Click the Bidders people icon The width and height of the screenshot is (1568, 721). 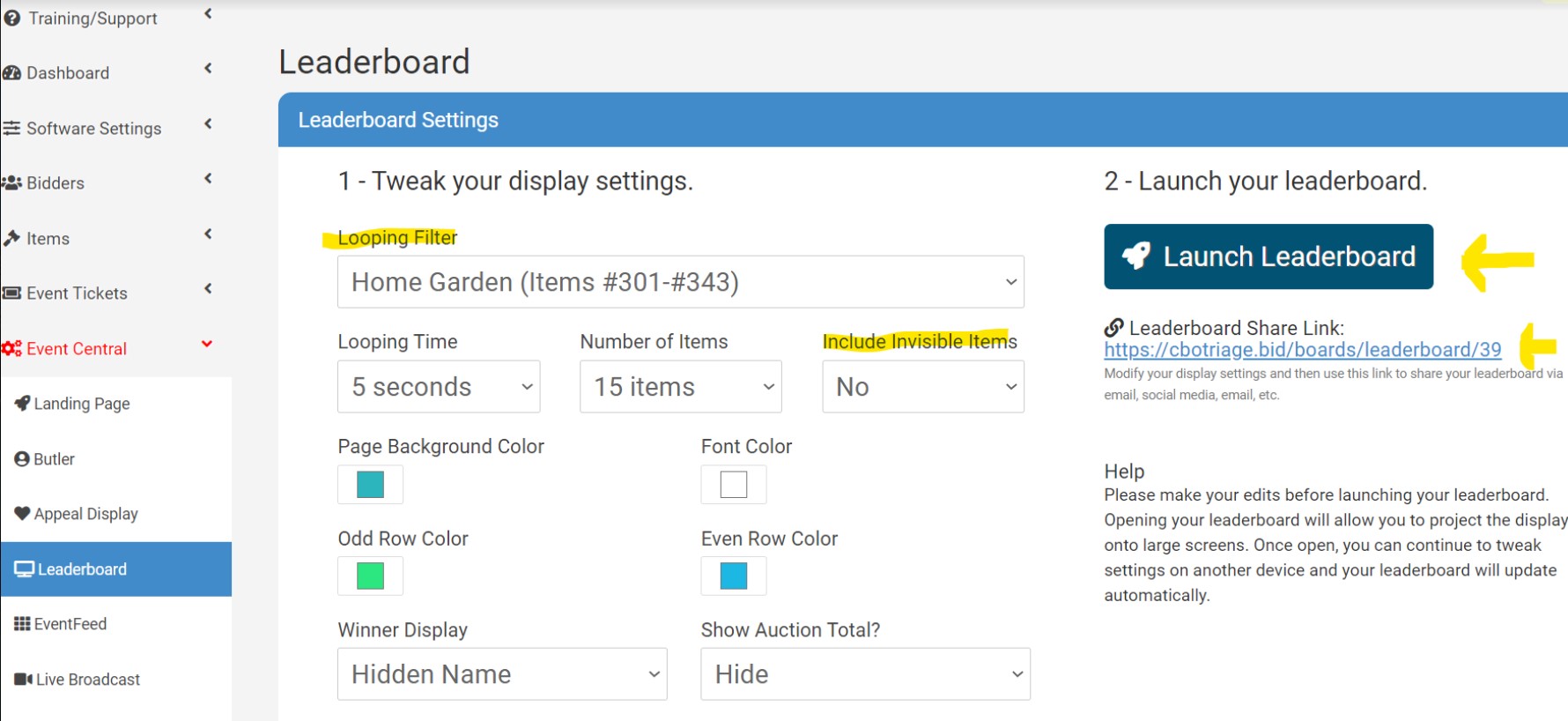(x=11, y=183)
